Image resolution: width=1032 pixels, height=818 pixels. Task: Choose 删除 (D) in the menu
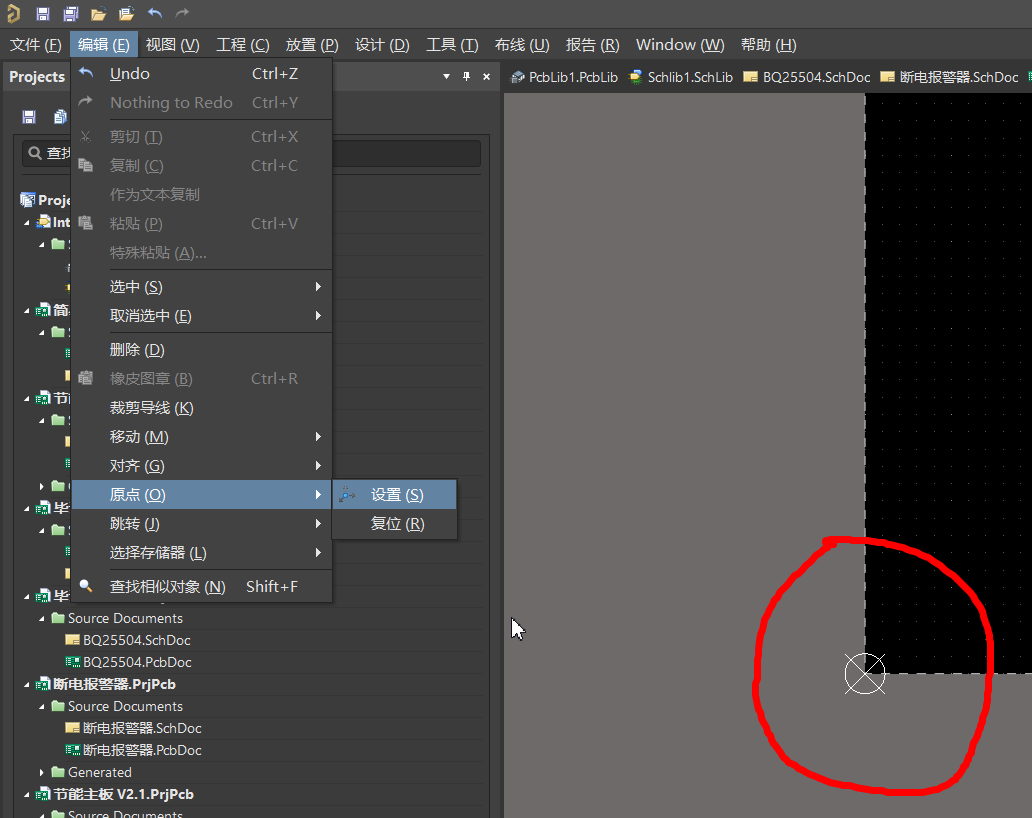[x=201, y=350]
